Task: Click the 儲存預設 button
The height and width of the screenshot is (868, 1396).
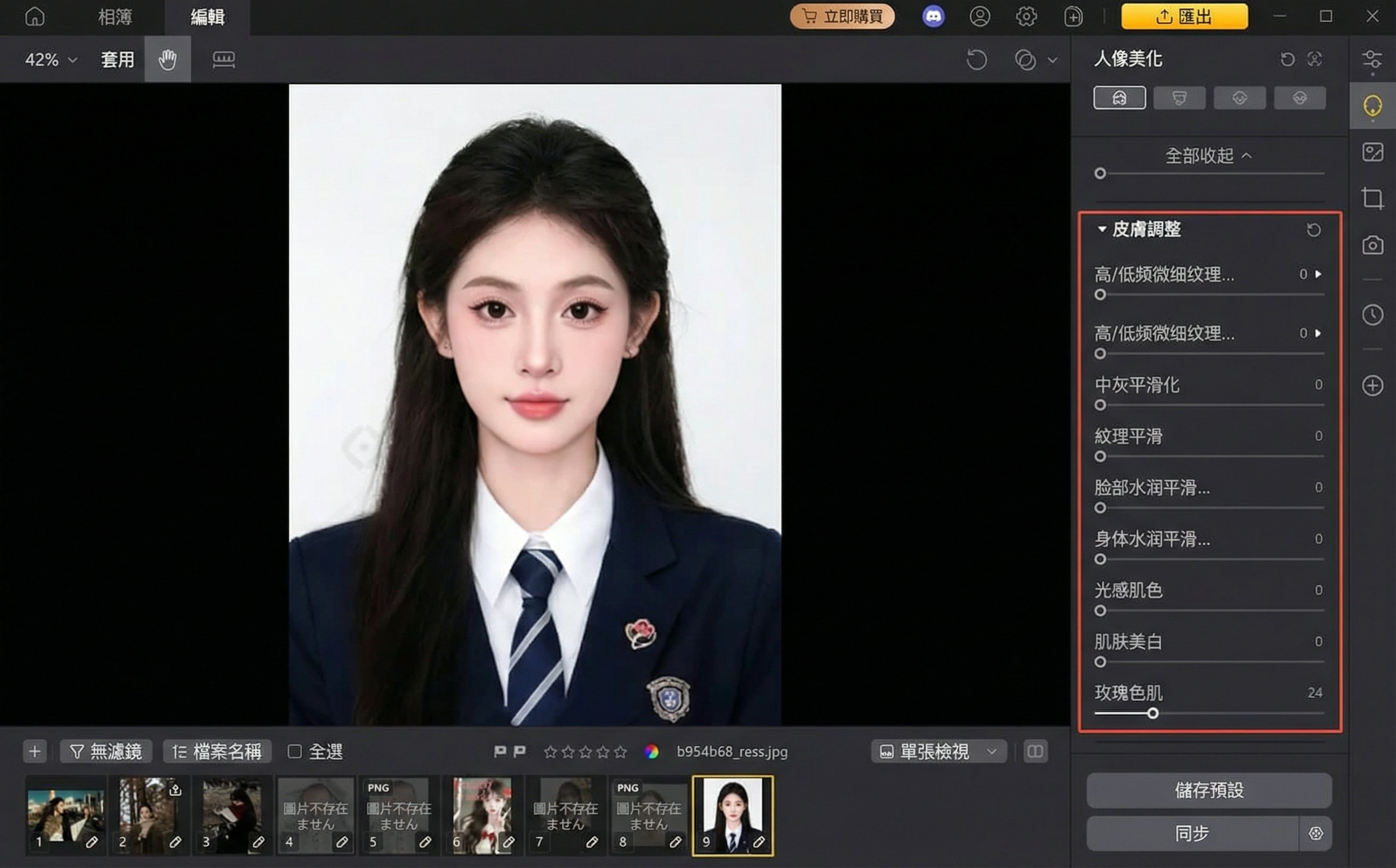Action: [1209, 790]
